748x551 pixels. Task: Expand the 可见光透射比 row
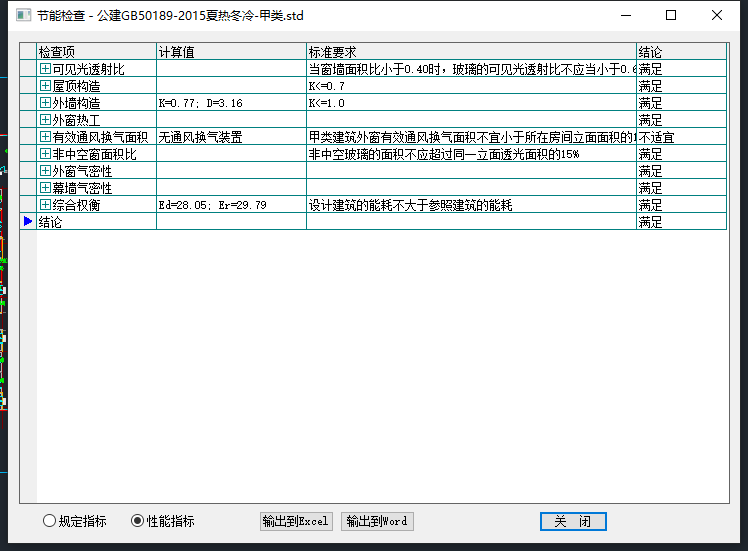45,69
